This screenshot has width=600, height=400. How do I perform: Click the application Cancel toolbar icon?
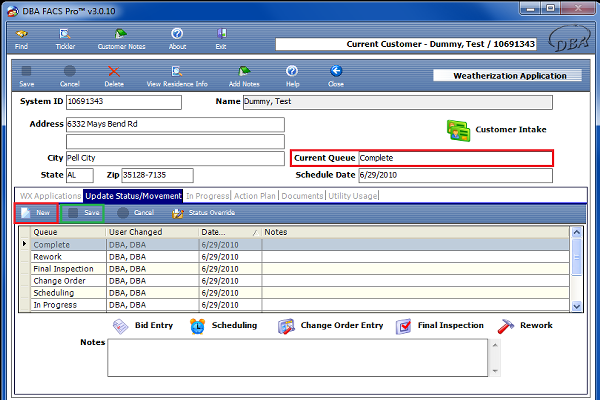click(70, 76)
